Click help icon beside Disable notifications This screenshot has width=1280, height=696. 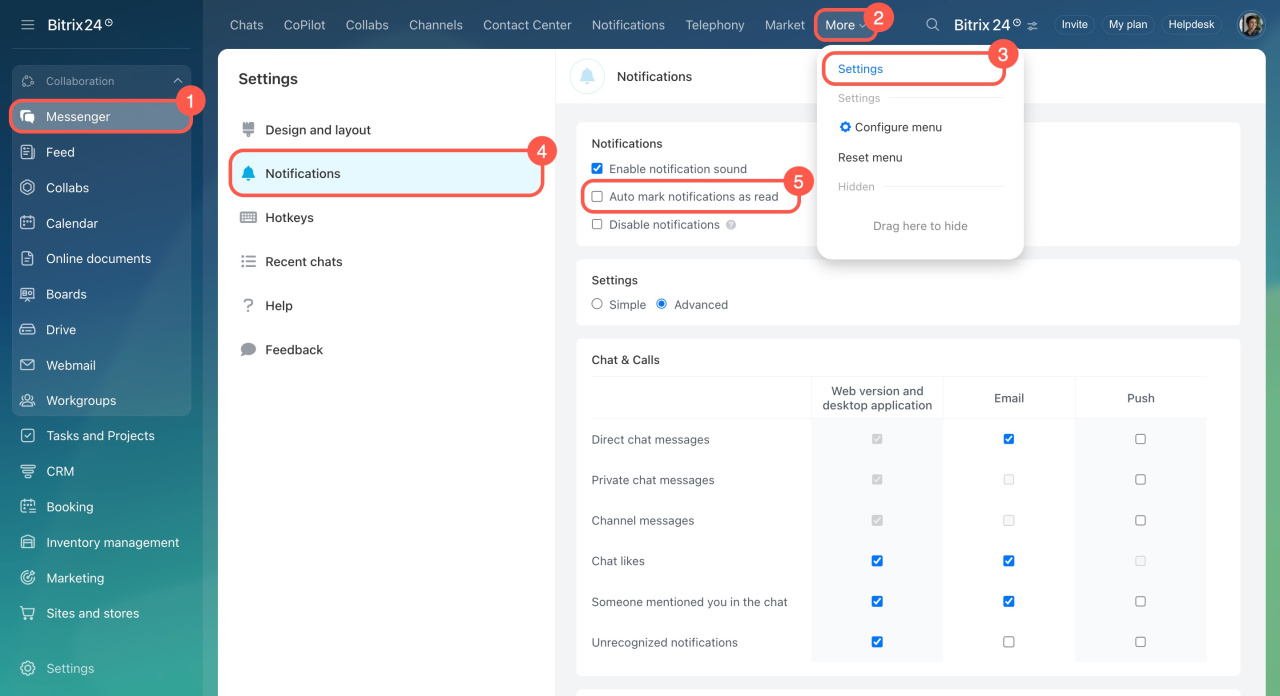point(731,225)
